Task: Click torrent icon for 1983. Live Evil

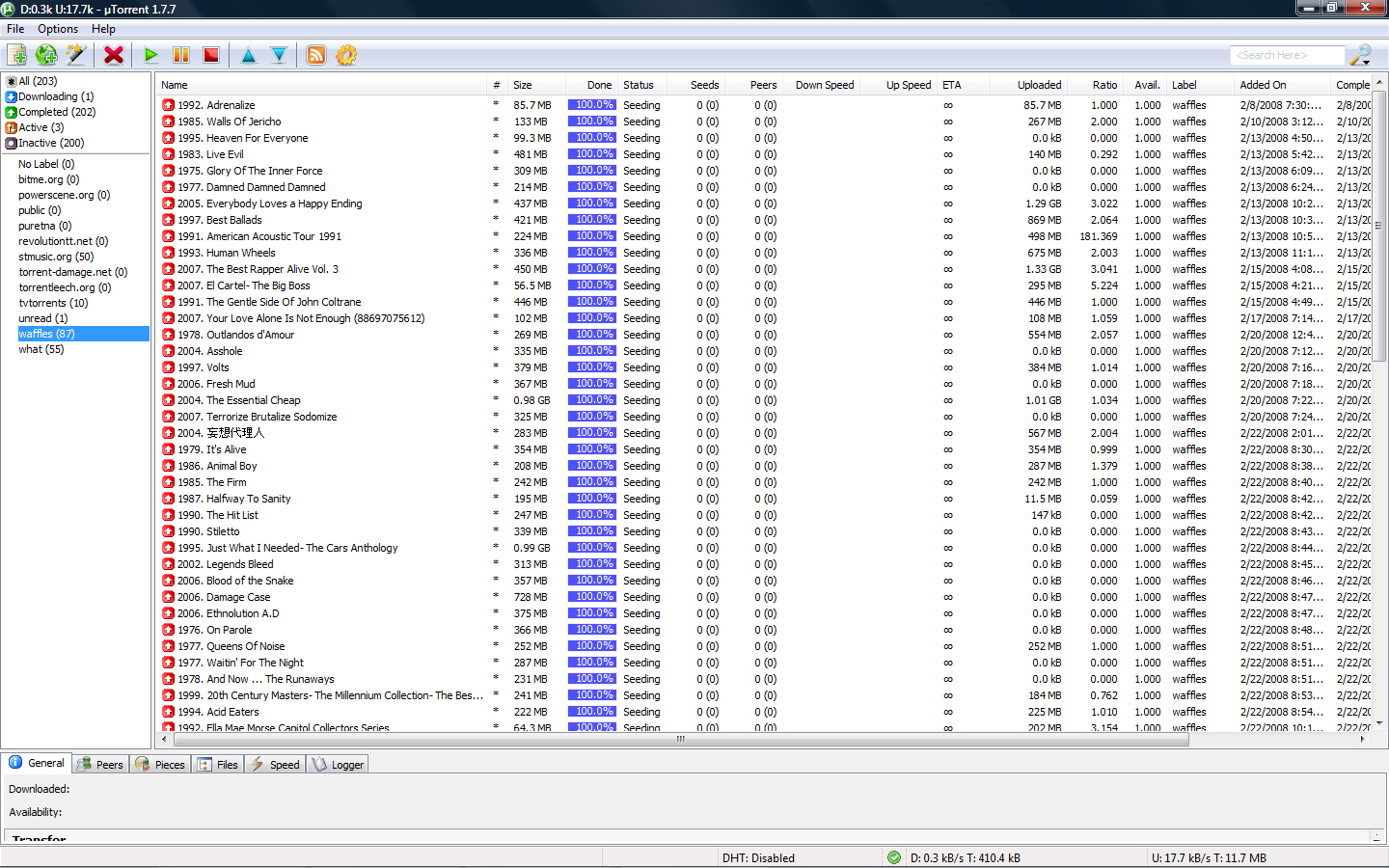Action: coord(169,154)
